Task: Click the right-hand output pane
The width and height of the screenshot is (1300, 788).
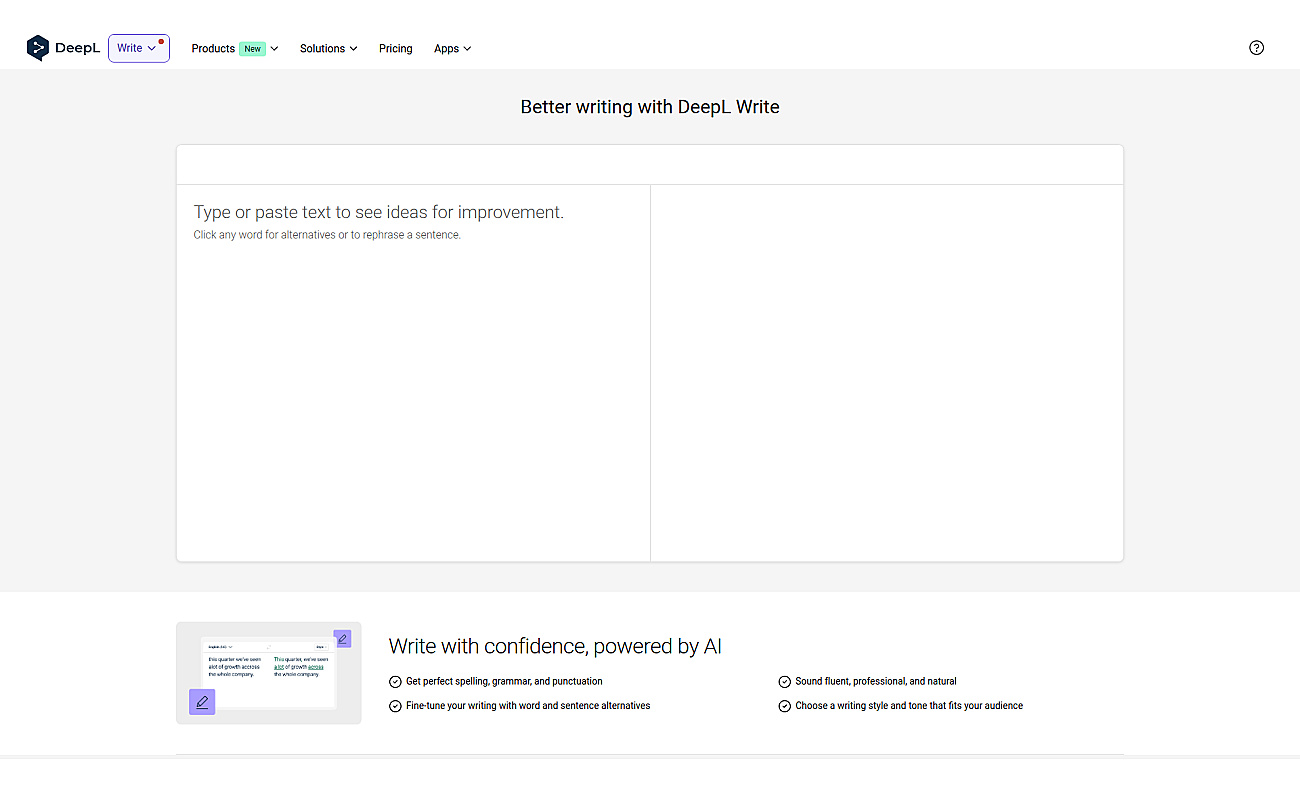Action: (887, 373)
